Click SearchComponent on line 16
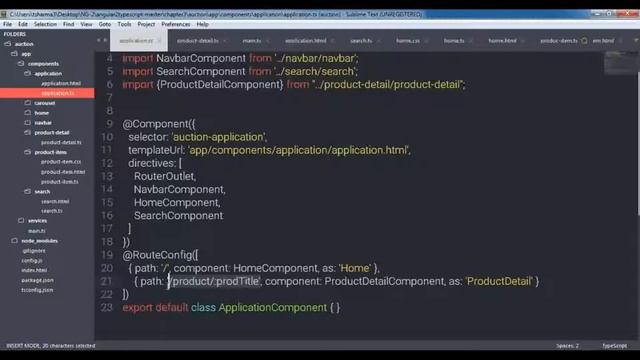 (178, 216)
